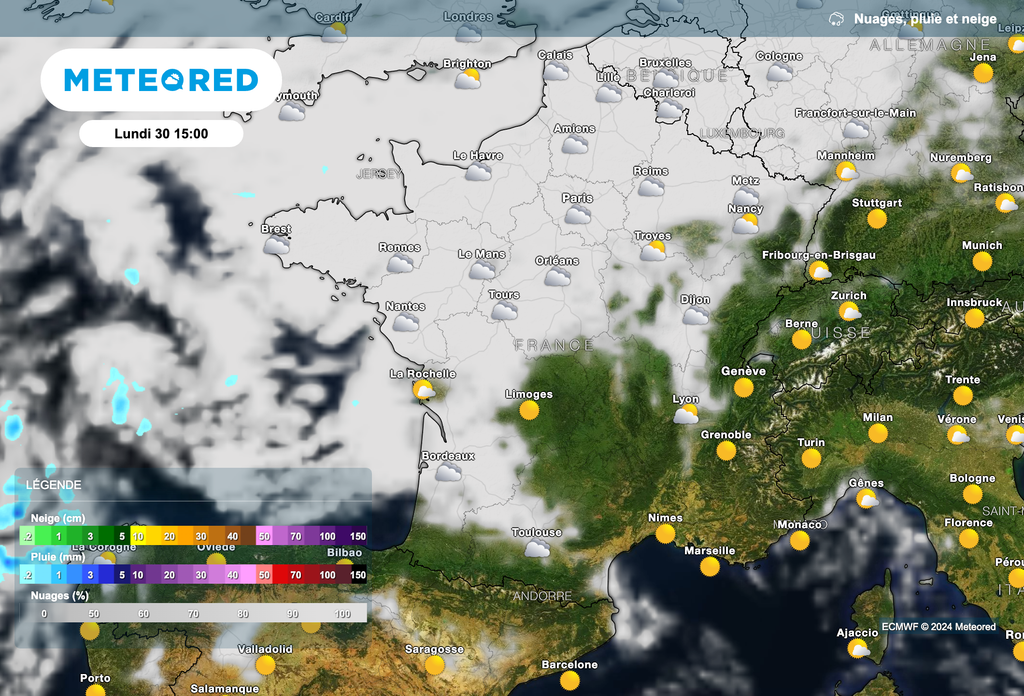The image size is (1024, 696).
Task: Click the cloudy weather icon under Paris
Action: pos(577,215)
